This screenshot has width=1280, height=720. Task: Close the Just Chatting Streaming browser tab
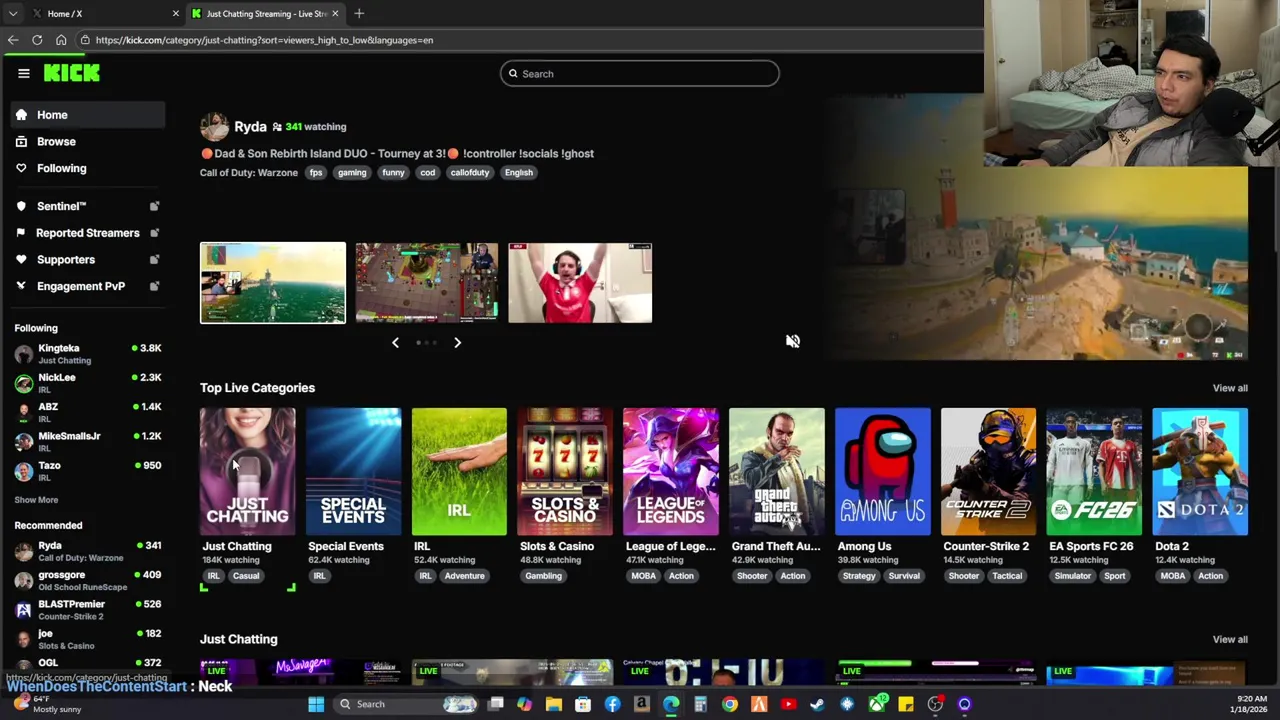[335, 14]
